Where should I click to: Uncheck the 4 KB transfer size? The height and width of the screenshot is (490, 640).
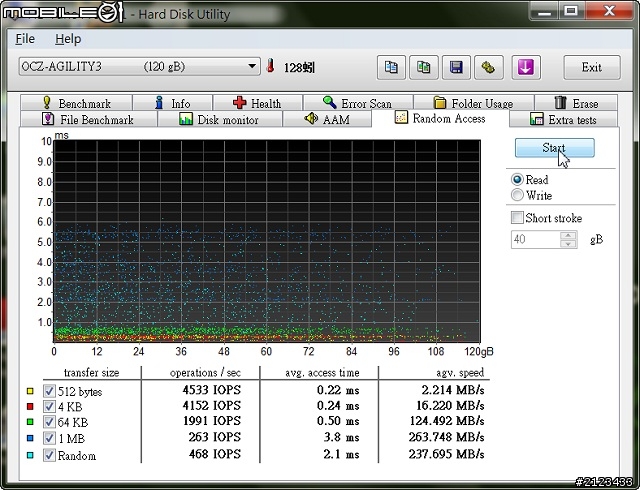click(x=49, y=407)
